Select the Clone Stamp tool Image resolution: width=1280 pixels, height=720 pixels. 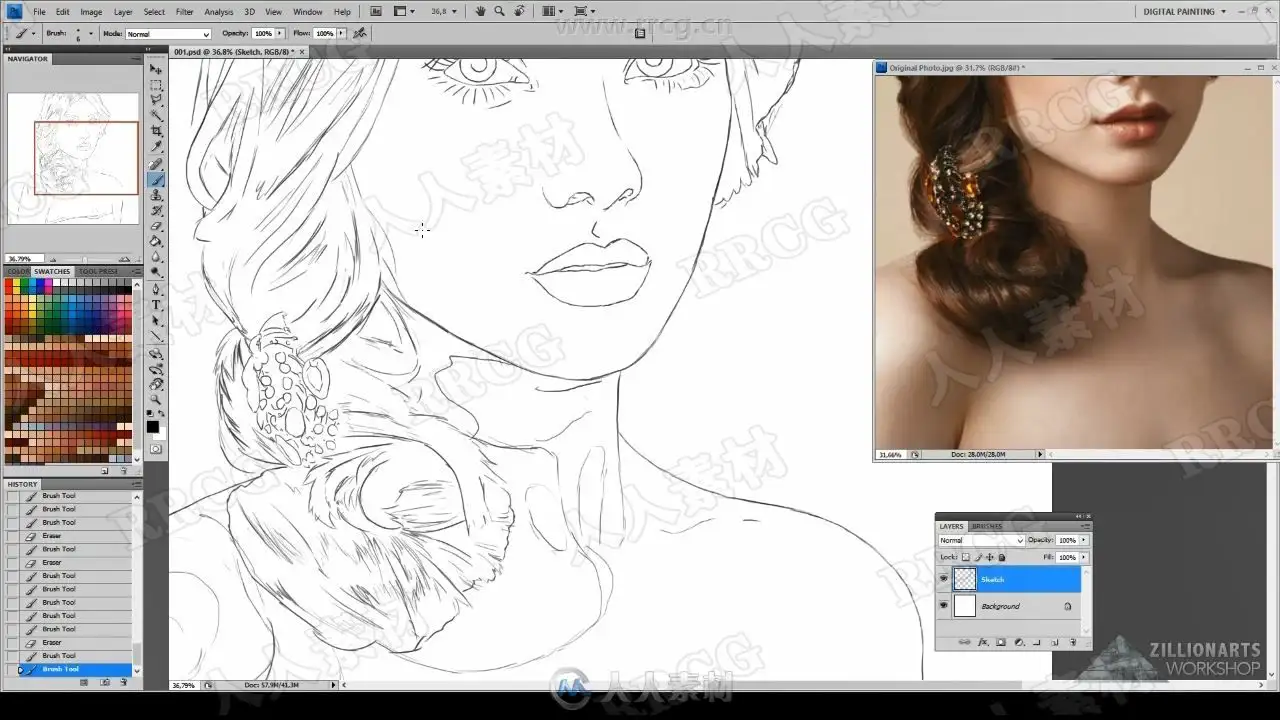click(x=157, y=195)
